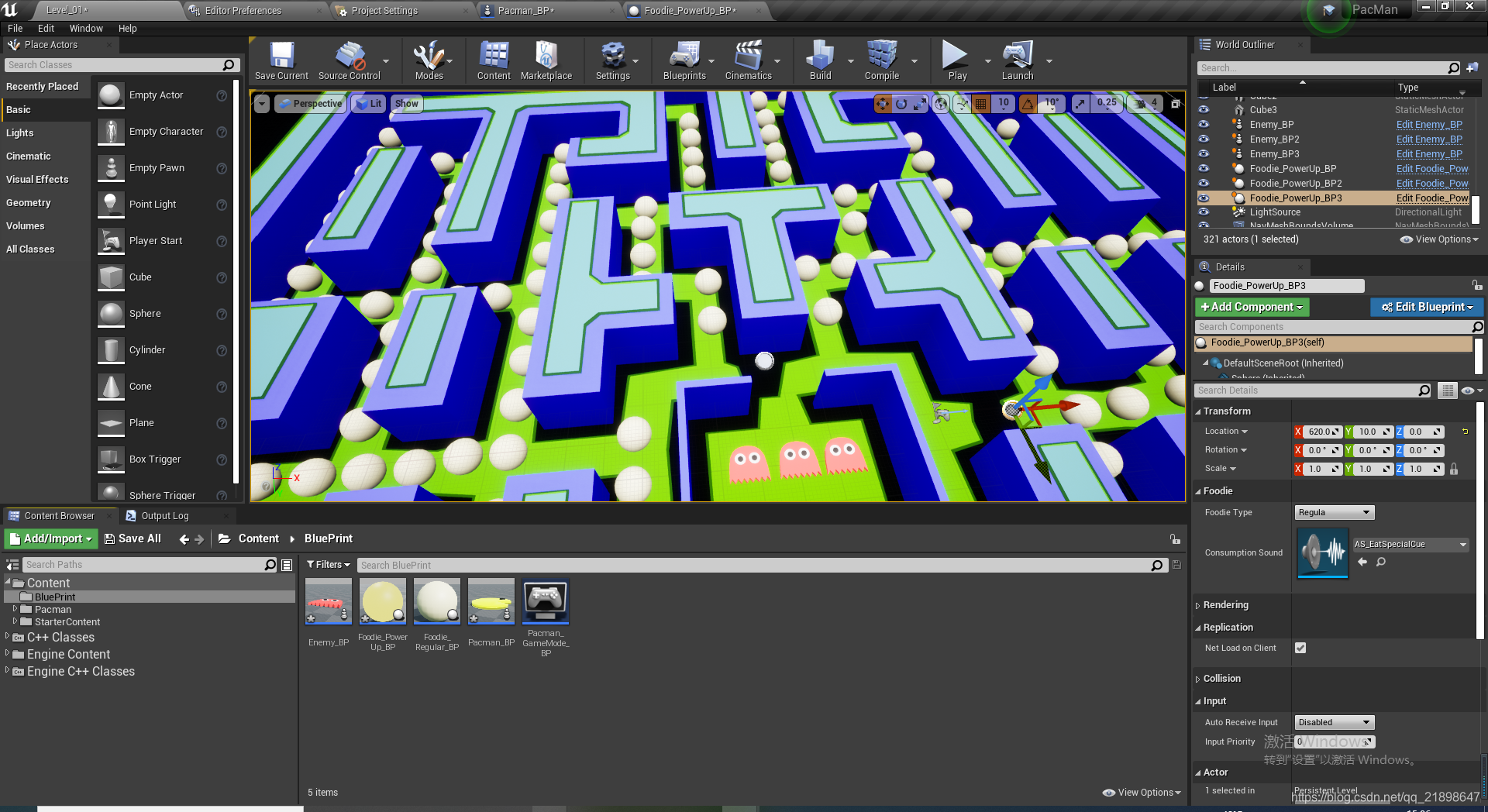Toggle Net Load on Client checkbox
Image resolution: width=1488 pixels, height=812 pixels.
[x=1300, y=648]
